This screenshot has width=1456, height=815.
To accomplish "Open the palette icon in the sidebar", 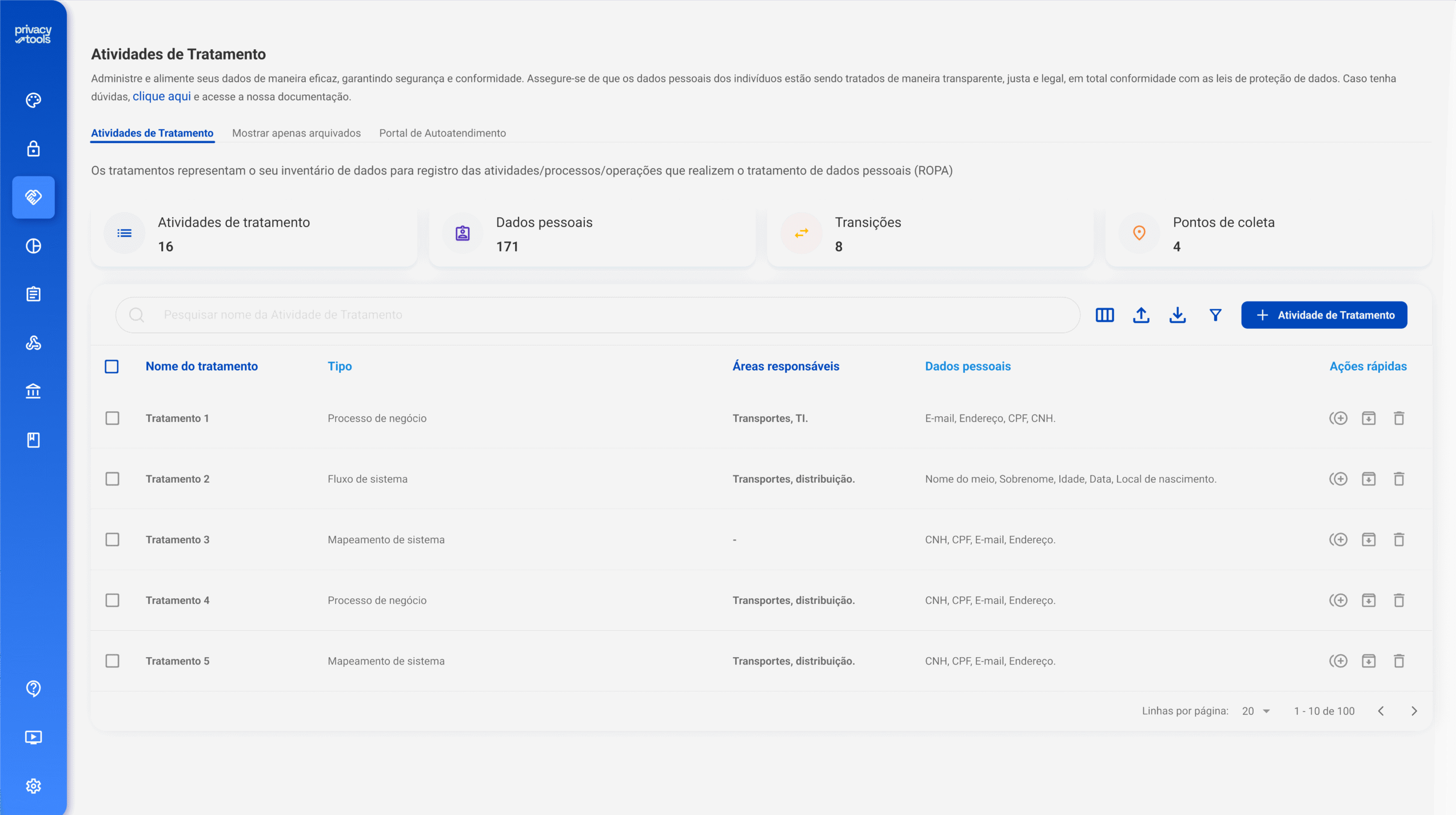I will 33,101.
